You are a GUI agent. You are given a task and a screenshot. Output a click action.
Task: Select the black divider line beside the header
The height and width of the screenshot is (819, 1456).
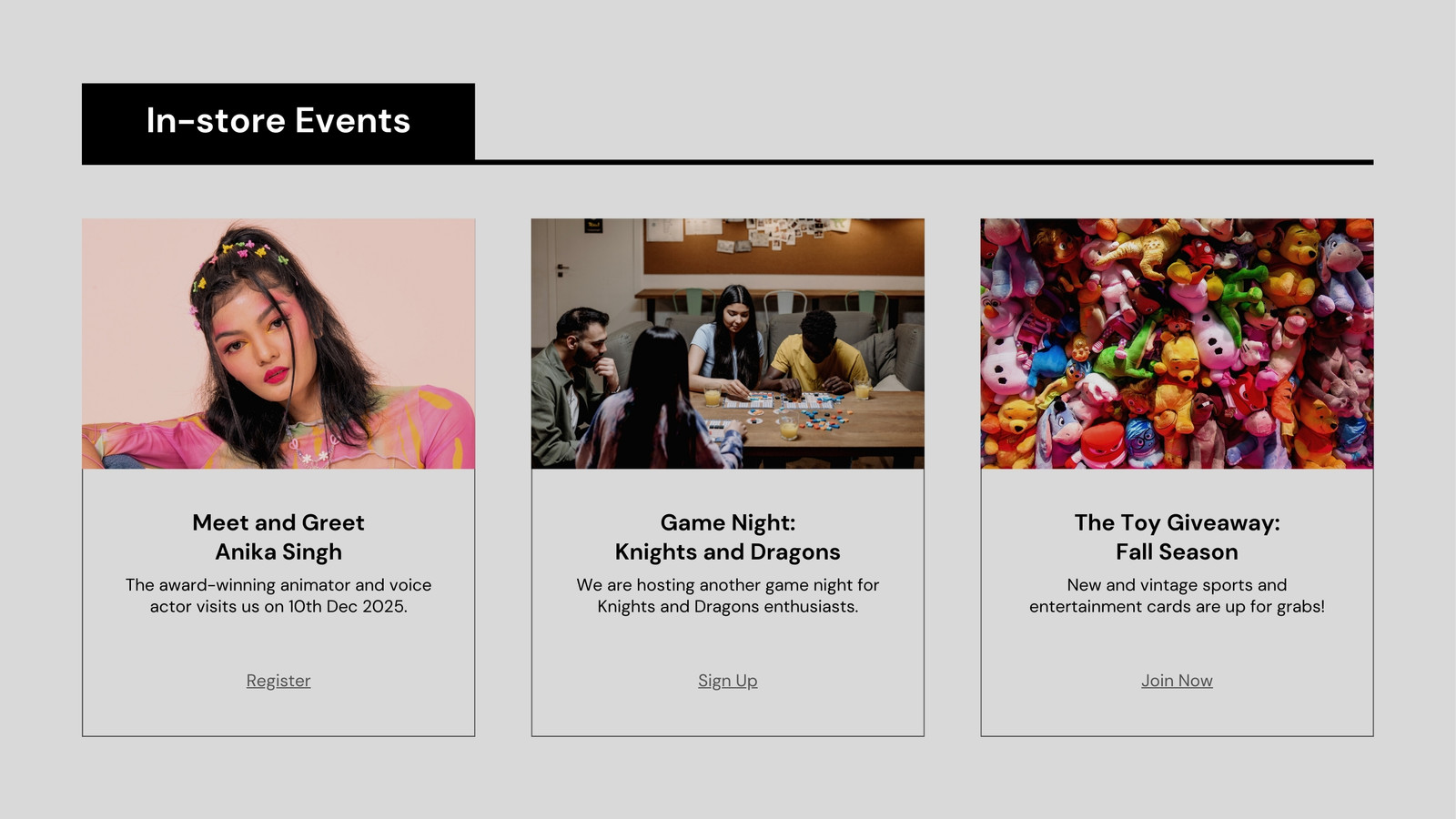click(x=924, y=162)
